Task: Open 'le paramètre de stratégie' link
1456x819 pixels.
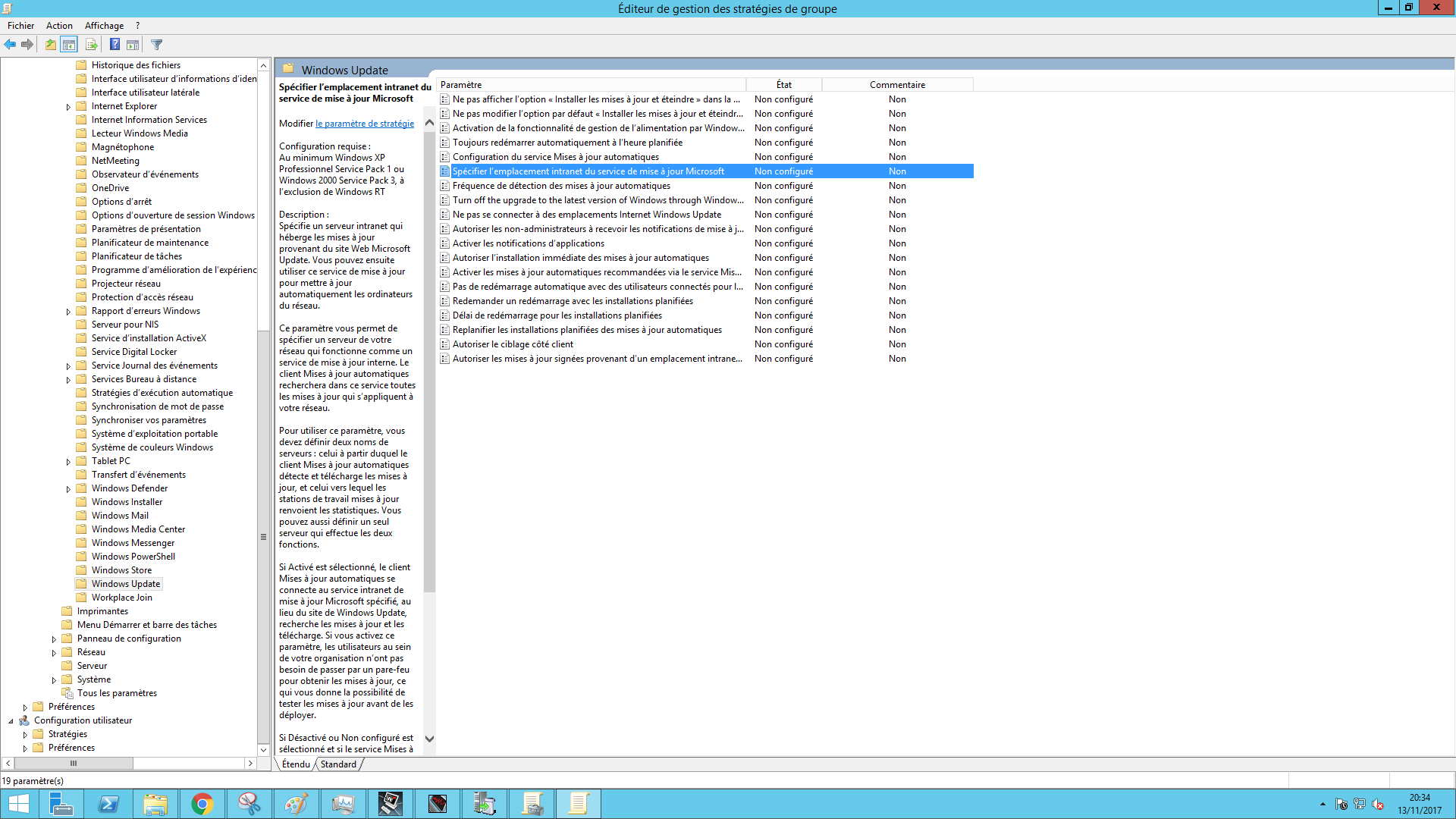Action: click(x=365, y=124)
